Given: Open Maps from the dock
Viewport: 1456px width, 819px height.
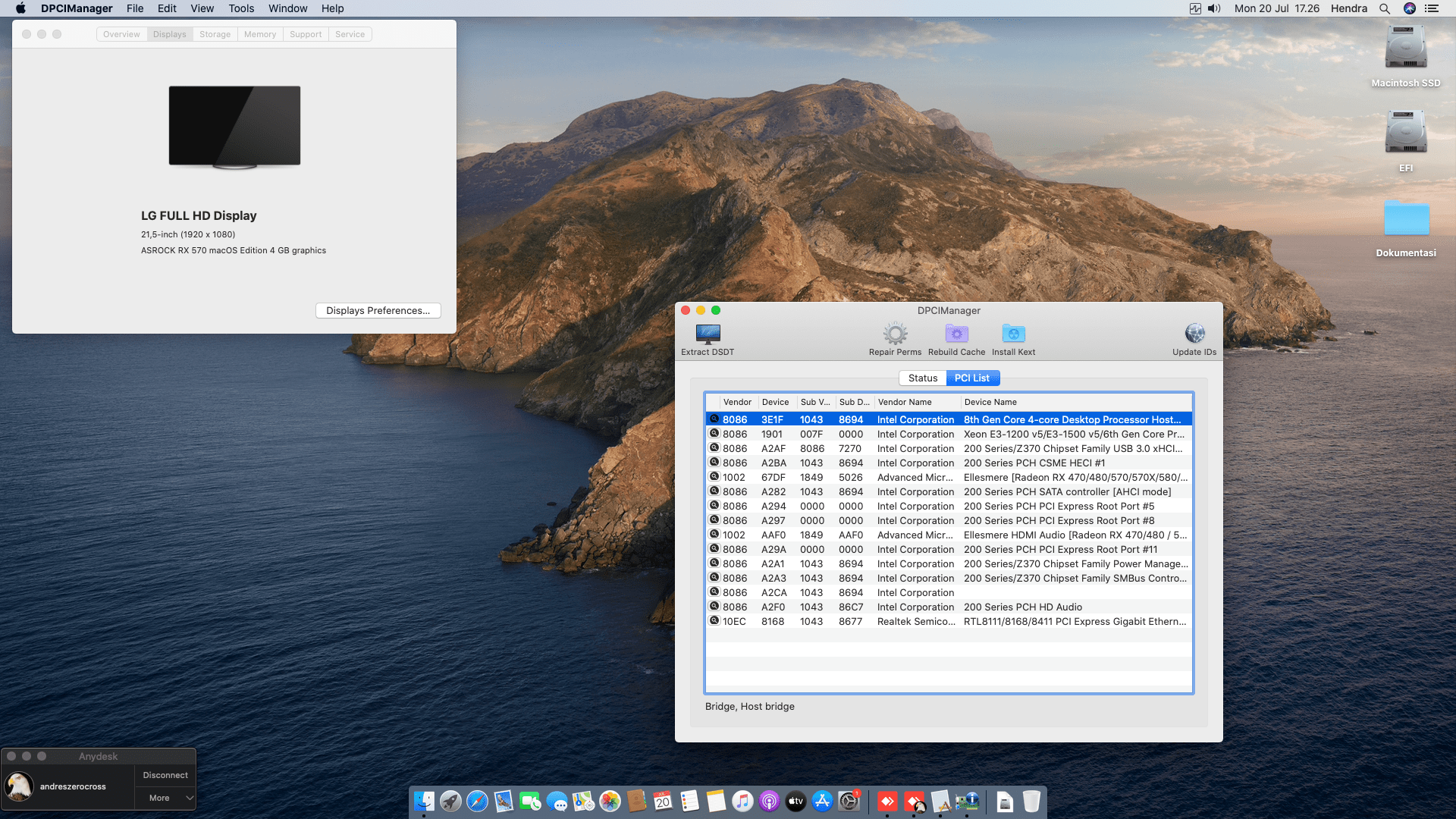Looking at the screenshot, I should pyautogui.click(x=583, y=801).
